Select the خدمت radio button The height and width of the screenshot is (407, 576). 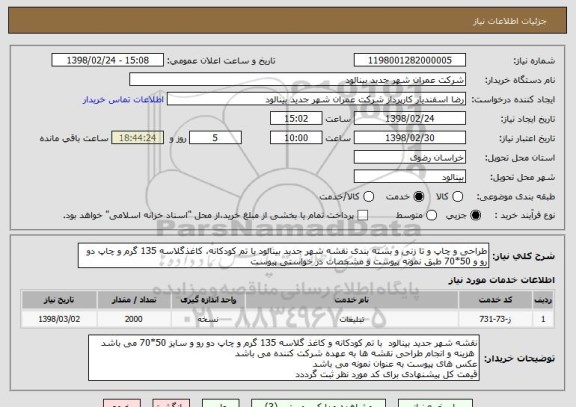point(419,197)
